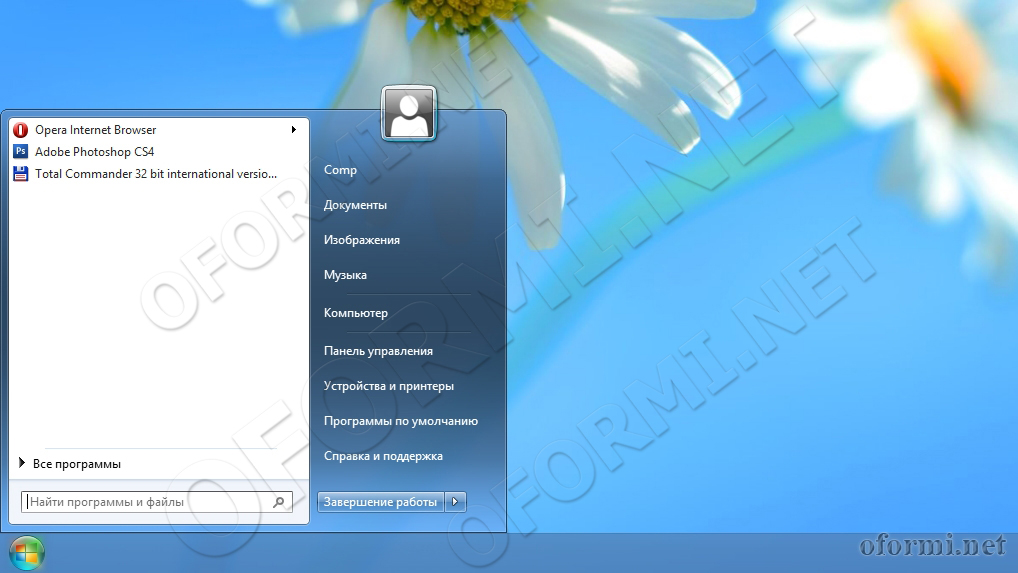1018x573 pixels.
Task: Select Opera Internet Browser entry text
Action: 95,130
